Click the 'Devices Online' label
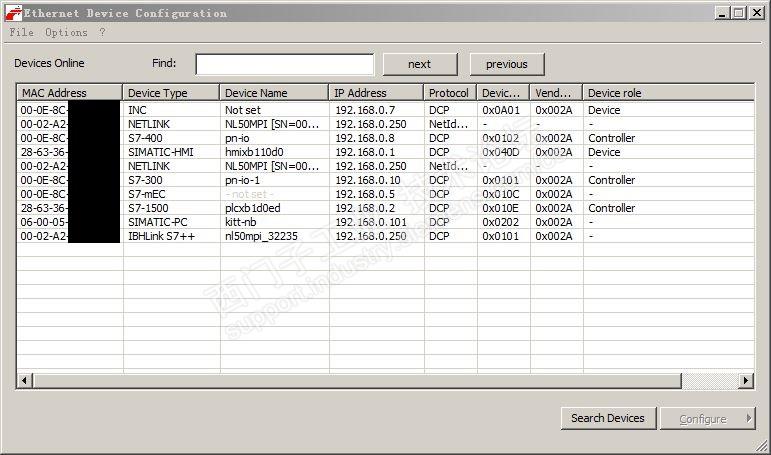The width and height of the screenshot is (771, 455). pyautogui.click(x=49, y=63)
